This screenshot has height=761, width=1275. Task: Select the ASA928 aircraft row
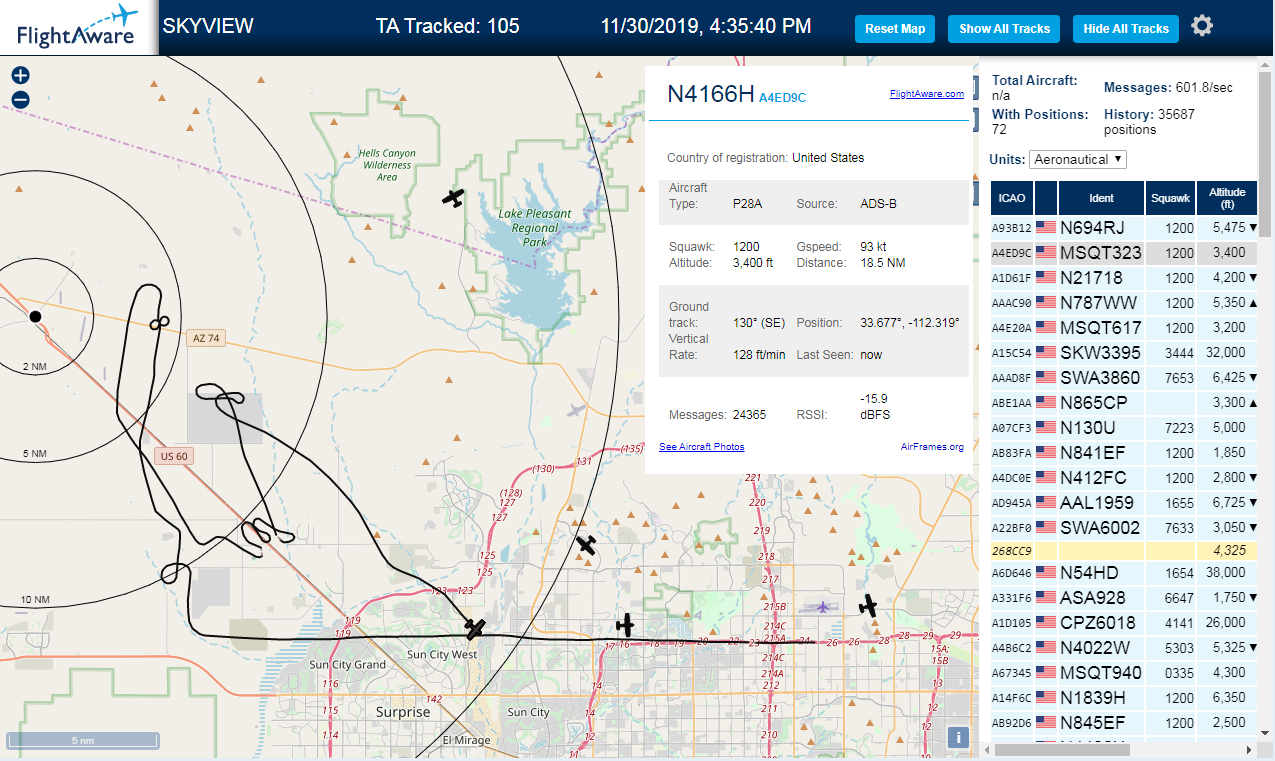[1124, 598]
